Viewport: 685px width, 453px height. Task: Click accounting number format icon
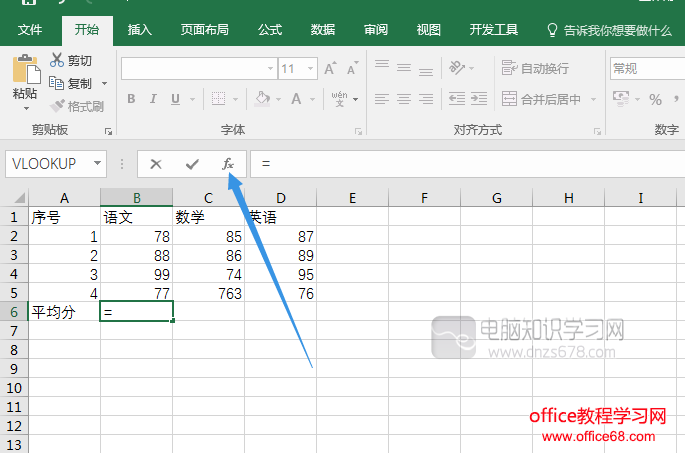[621, 99]
